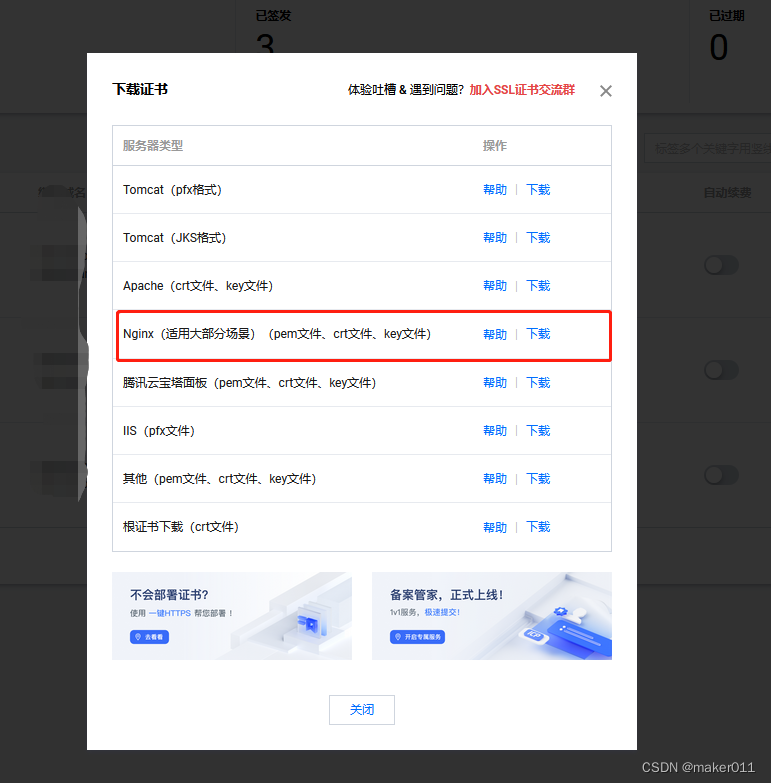Open help for IIS (pfx文件)
Image resolution: width=771 pixels, height=783 pixels.
pyautogui.click(x=495, y=430)
